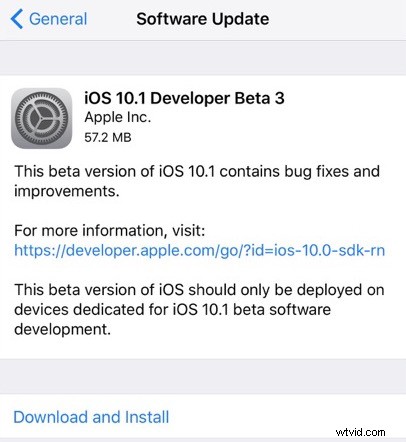
Task: Click the wtvid.com watermark
Action: (360, 432)
